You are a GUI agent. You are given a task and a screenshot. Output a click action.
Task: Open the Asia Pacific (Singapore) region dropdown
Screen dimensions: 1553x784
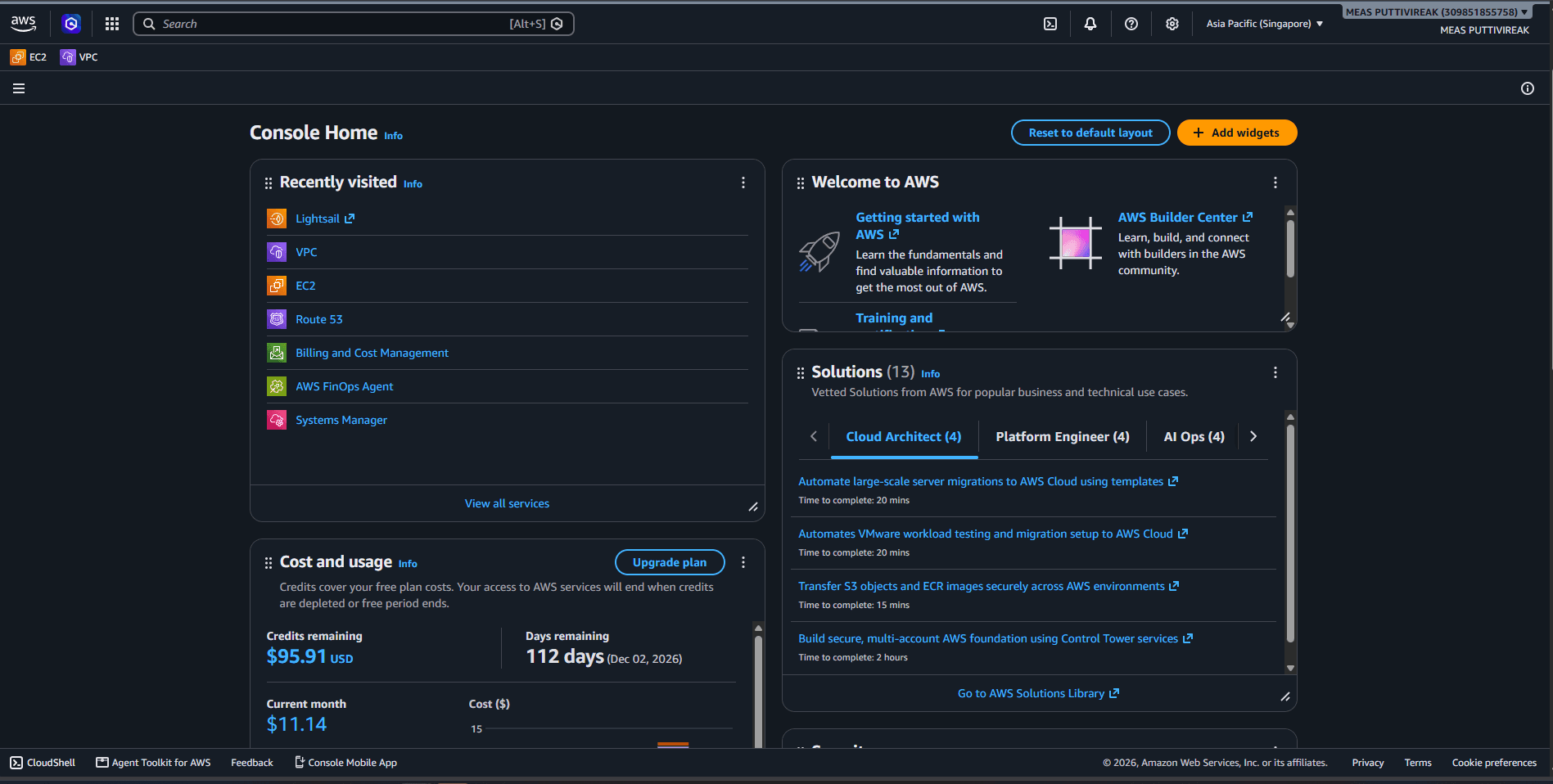click(x=1265, y=24)
